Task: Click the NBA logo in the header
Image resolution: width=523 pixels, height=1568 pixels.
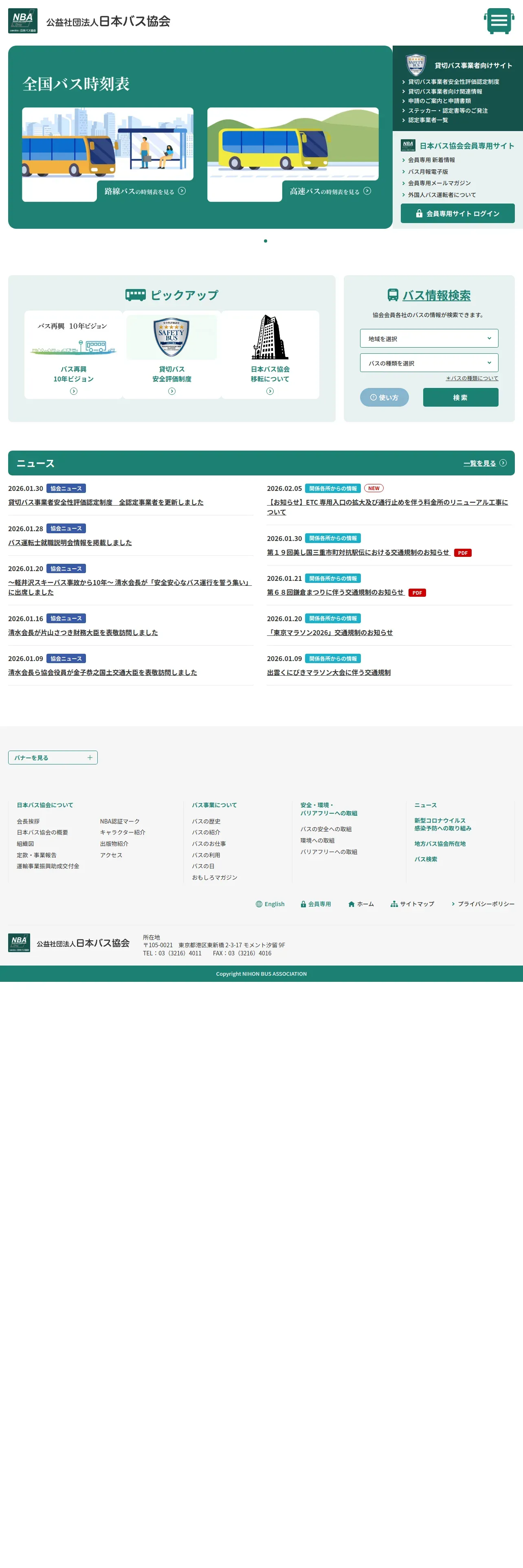Action: [x=22, y=21]
